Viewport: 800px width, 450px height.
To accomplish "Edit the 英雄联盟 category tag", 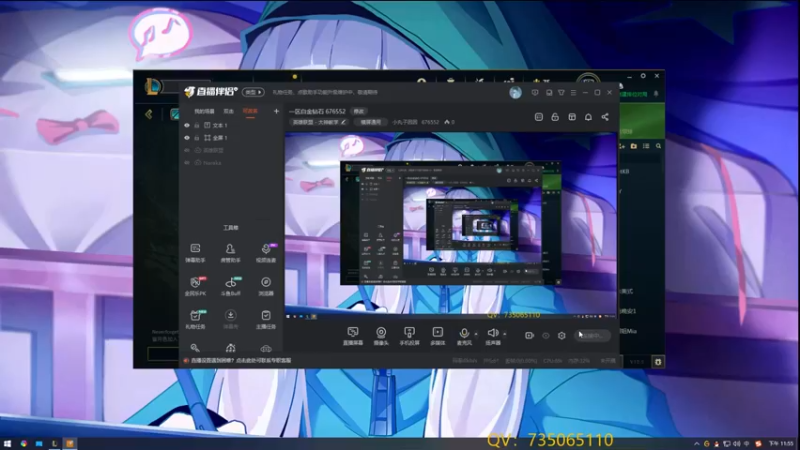I will click(319, 122).
